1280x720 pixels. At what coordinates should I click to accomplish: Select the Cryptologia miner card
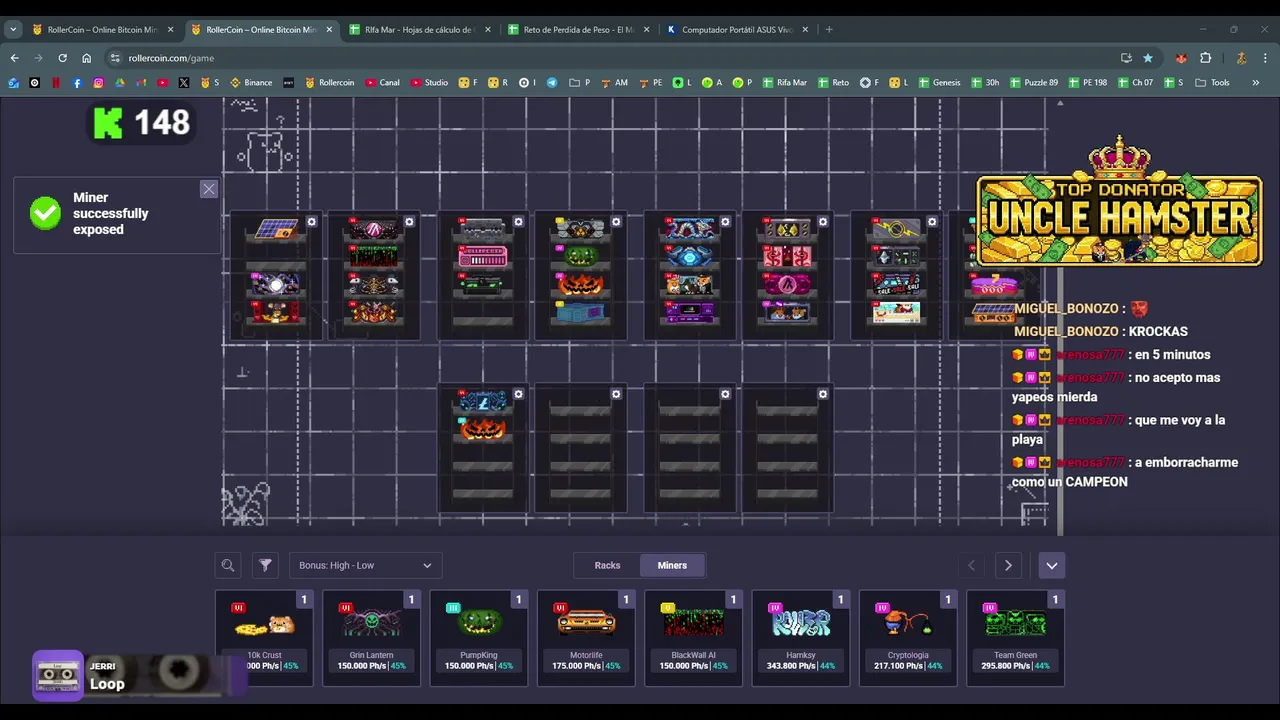[x=908, y=638]
